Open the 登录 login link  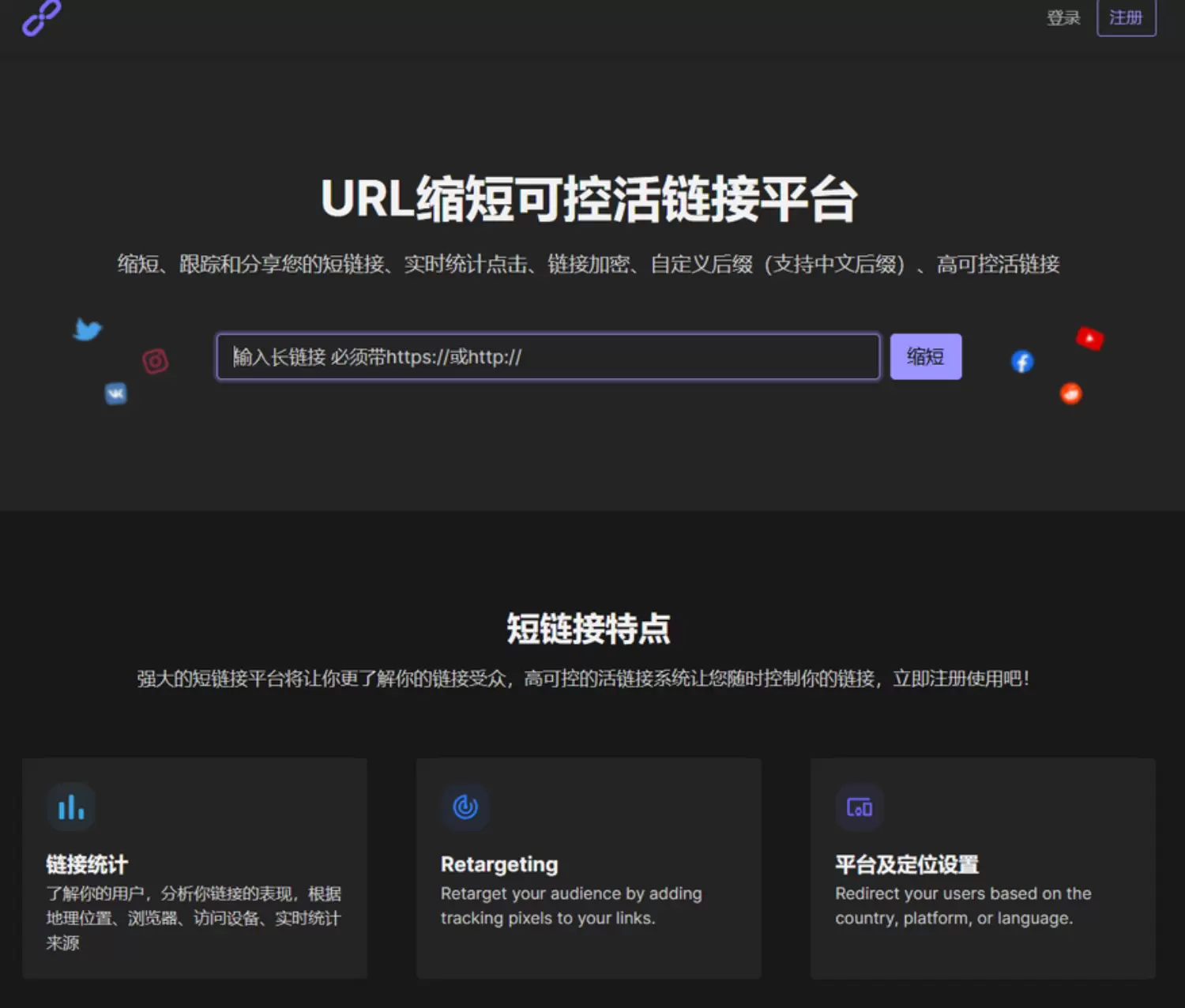tap(1063, 17)
